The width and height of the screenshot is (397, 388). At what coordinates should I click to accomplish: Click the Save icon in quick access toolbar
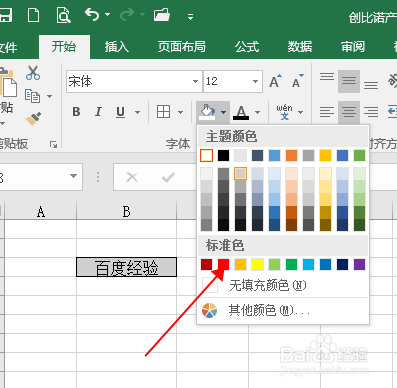coord(5,15)
